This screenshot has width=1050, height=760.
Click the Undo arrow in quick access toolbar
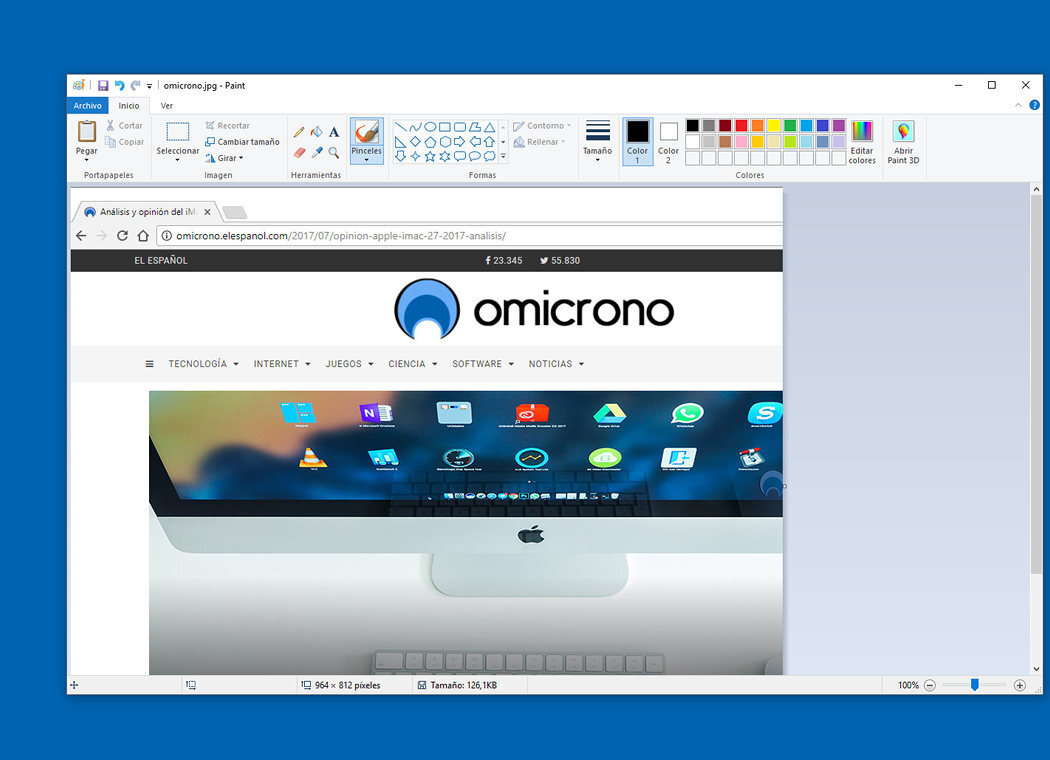(x=119, y=86)
